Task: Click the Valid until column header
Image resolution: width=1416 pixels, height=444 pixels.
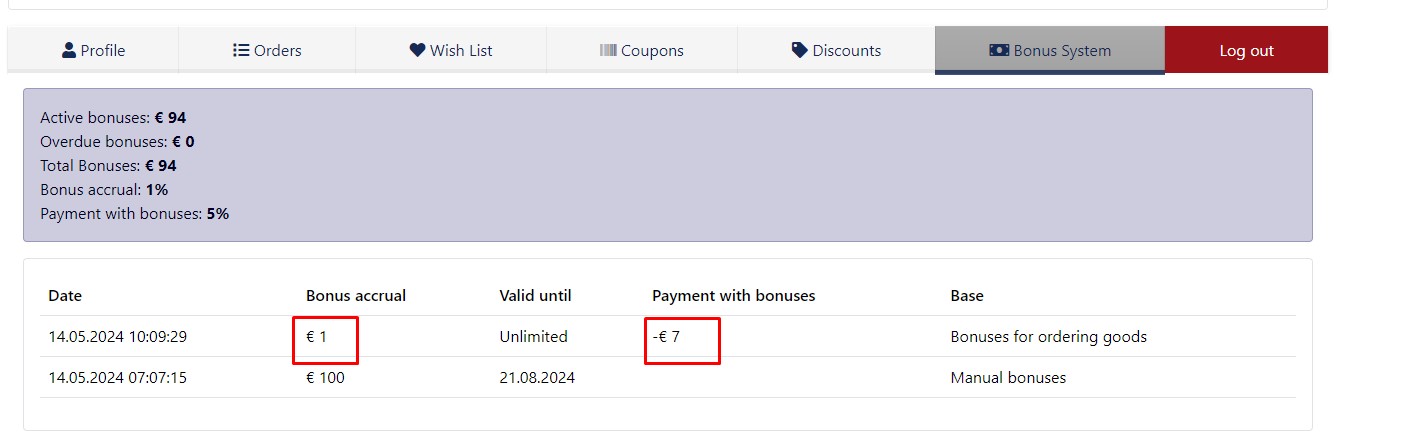Action: click(535, 296)
